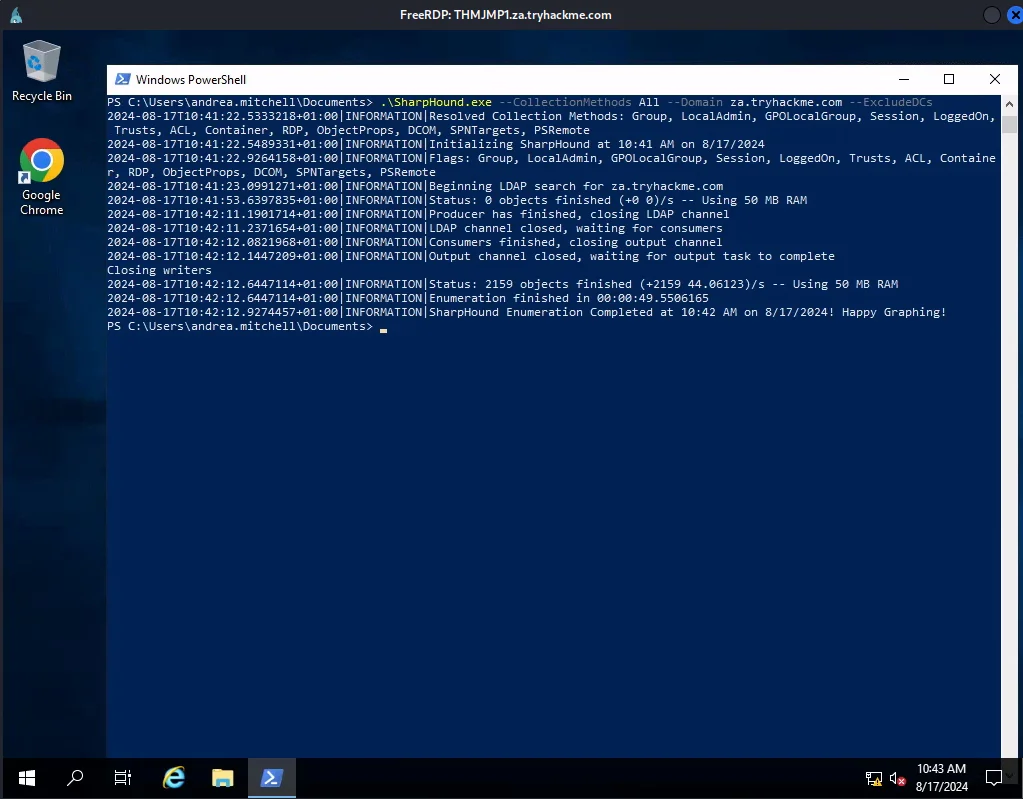Click the FreeRDP window title text
This screenshot has height=799, width=1023.
506,15
